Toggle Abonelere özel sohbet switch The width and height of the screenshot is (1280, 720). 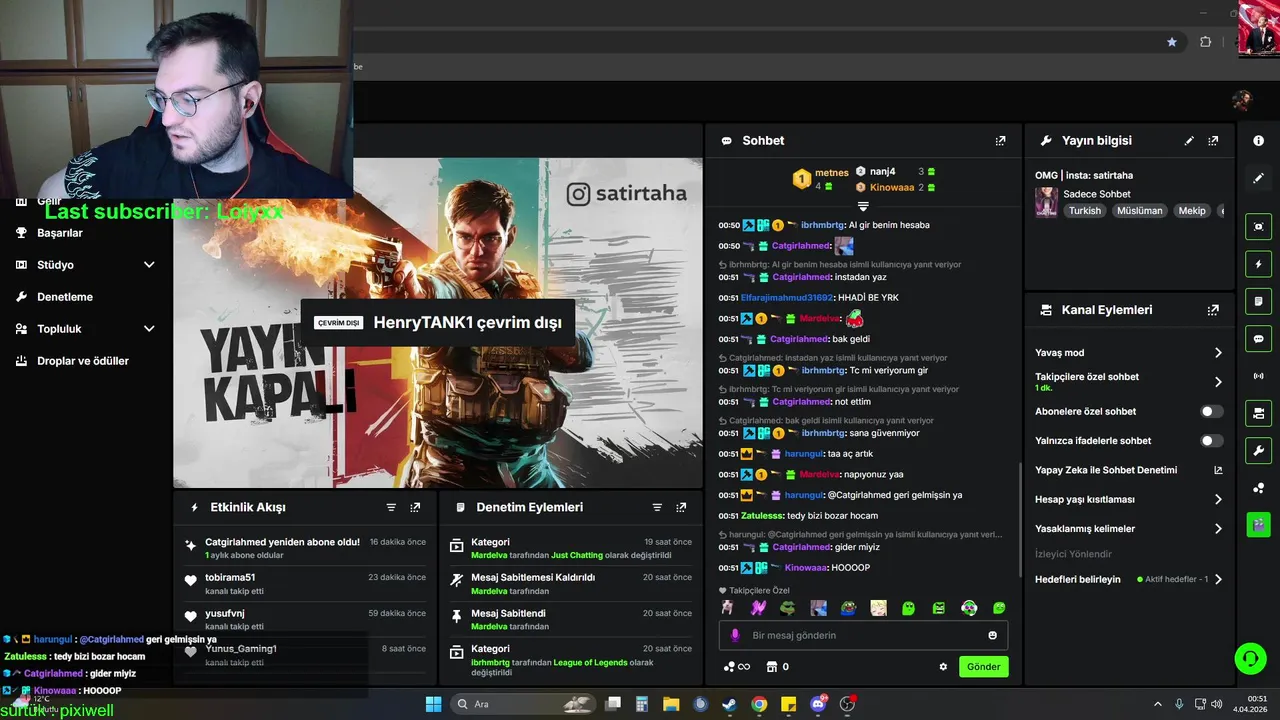[x=1211, y=411]
